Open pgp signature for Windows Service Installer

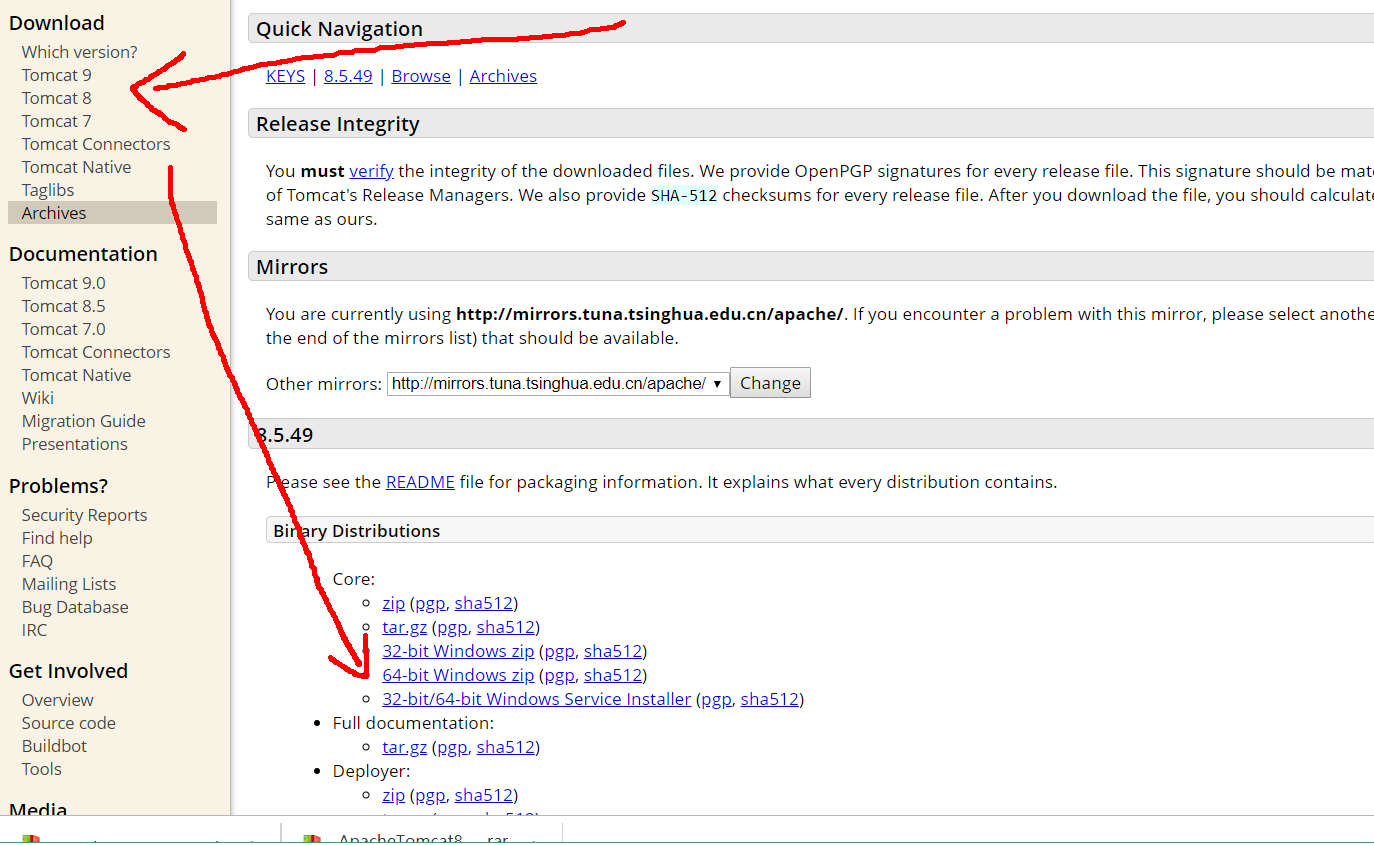click(716, 699)
